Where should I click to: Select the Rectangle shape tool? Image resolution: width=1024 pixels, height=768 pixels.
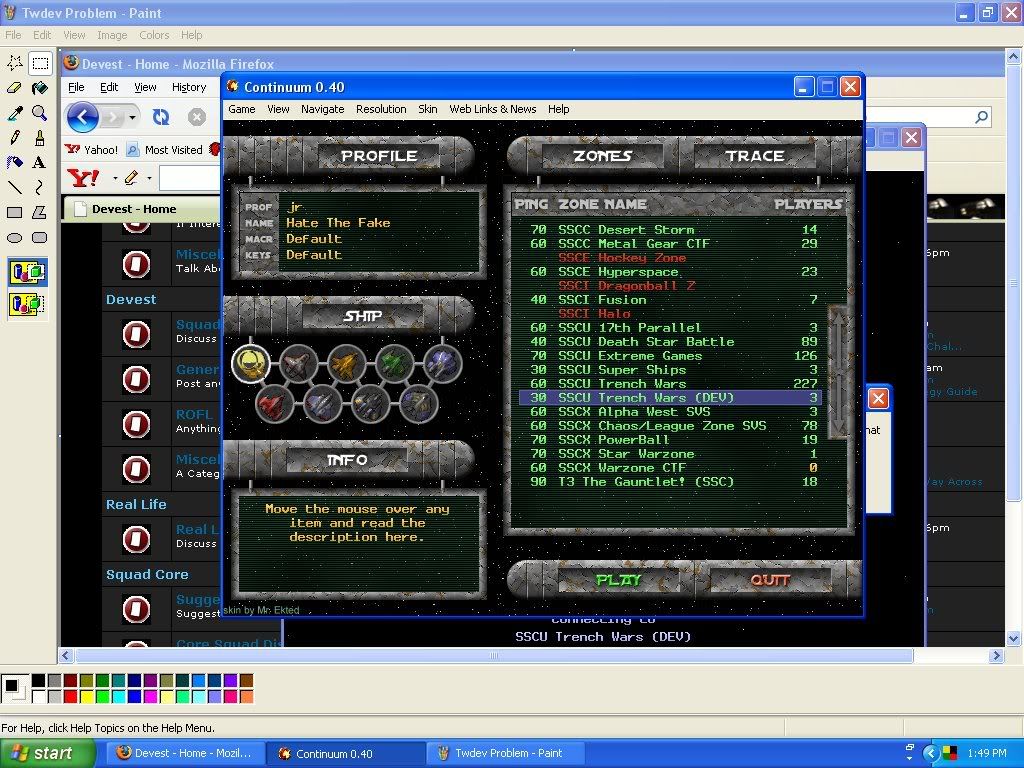tap(14, 212)
